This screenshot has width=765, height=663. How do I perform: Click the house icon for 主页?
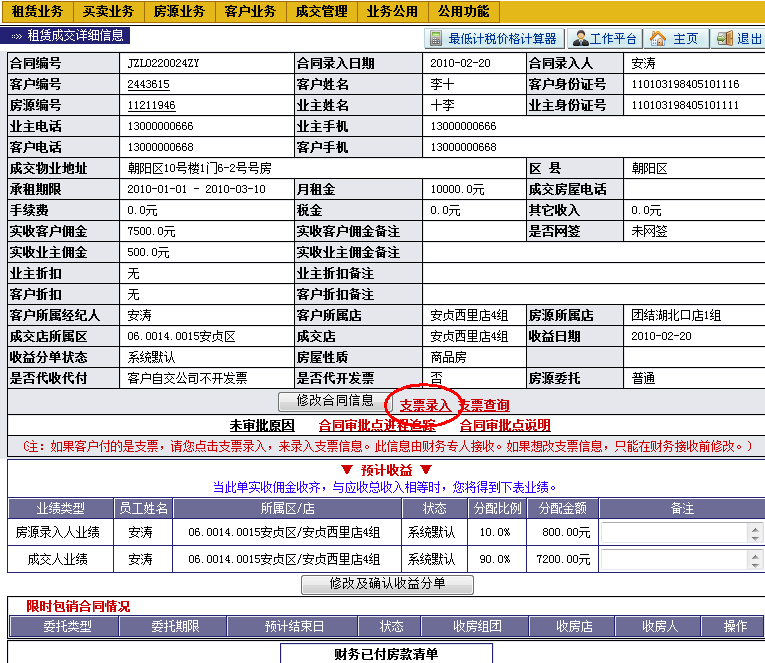click(x=658, y=38)
